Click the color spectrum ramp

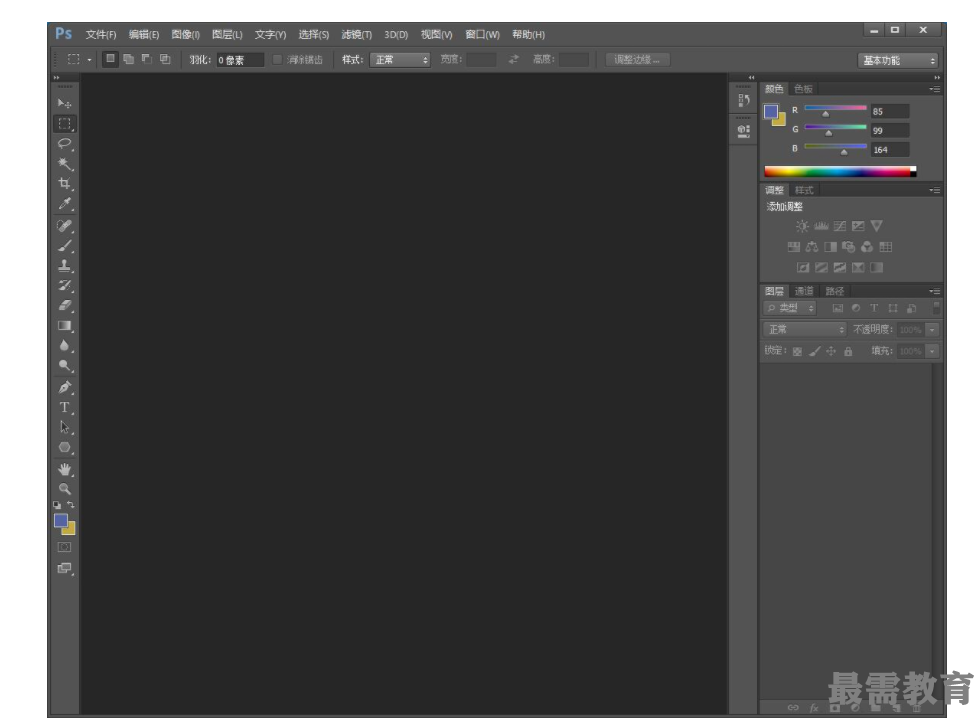840,171
